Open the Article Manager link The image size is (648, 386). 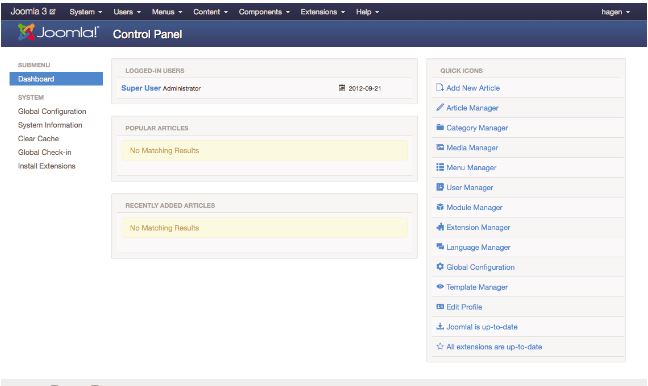[472, 108]
